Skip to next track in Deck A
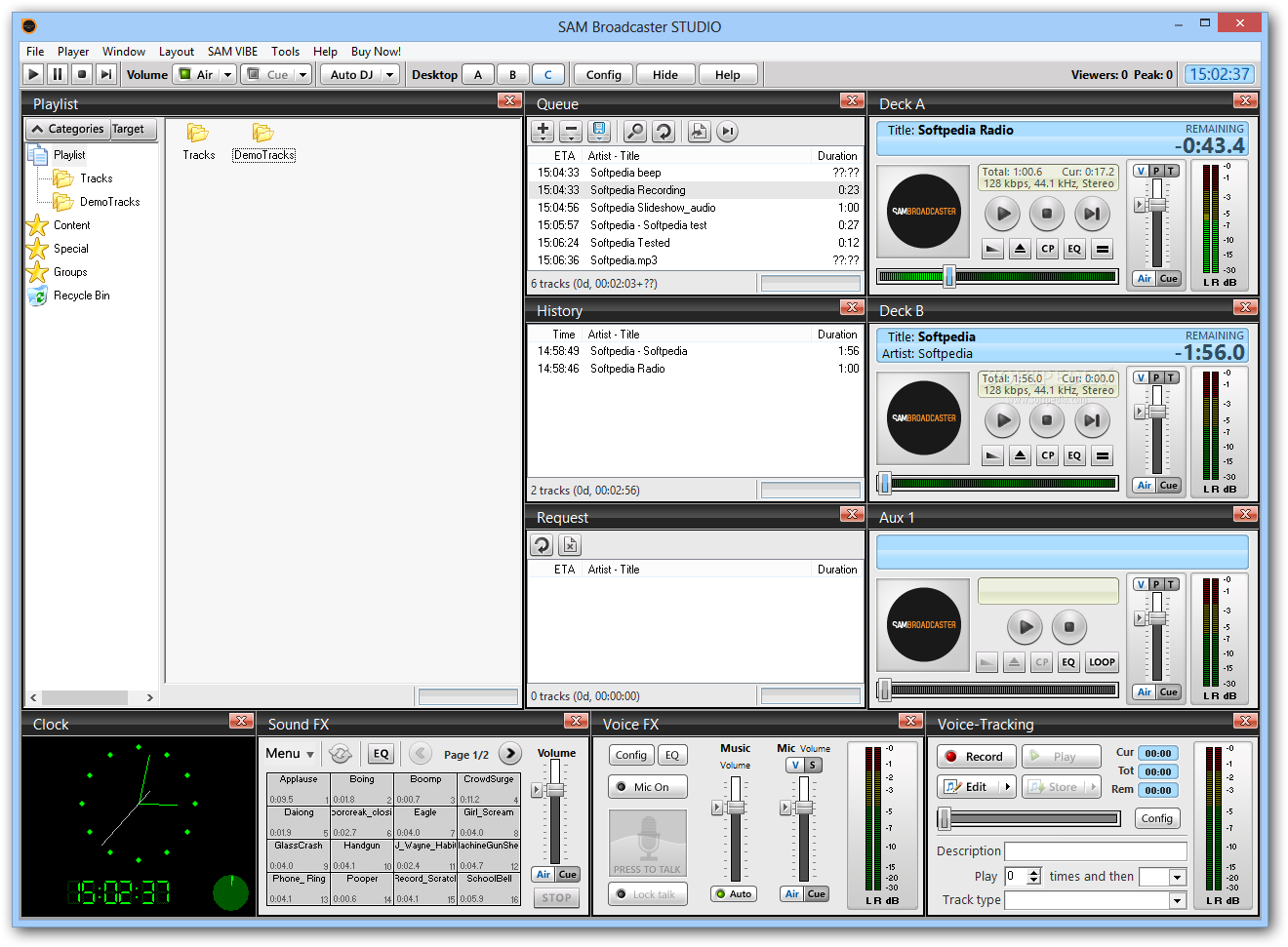Screen dimensions: 1288x947 point(1092,213)
